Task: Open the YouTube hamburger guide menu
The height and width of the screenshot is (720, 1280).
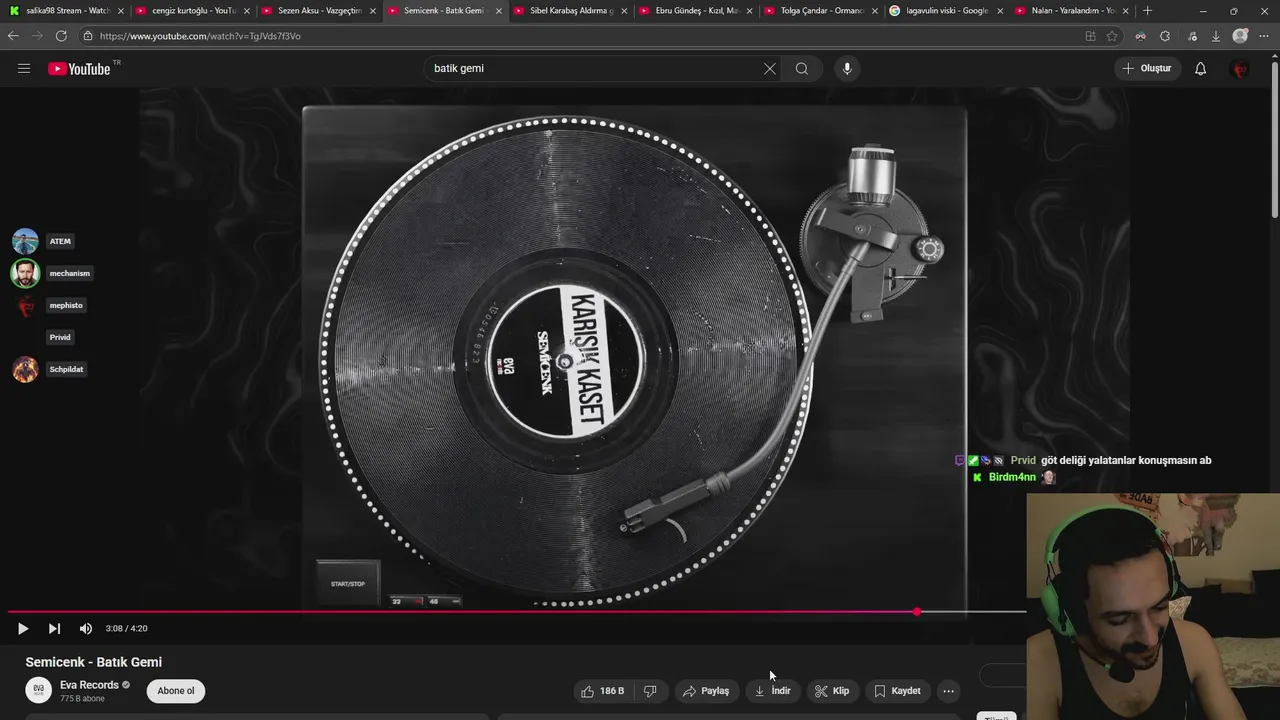Action: coord(24,69)
